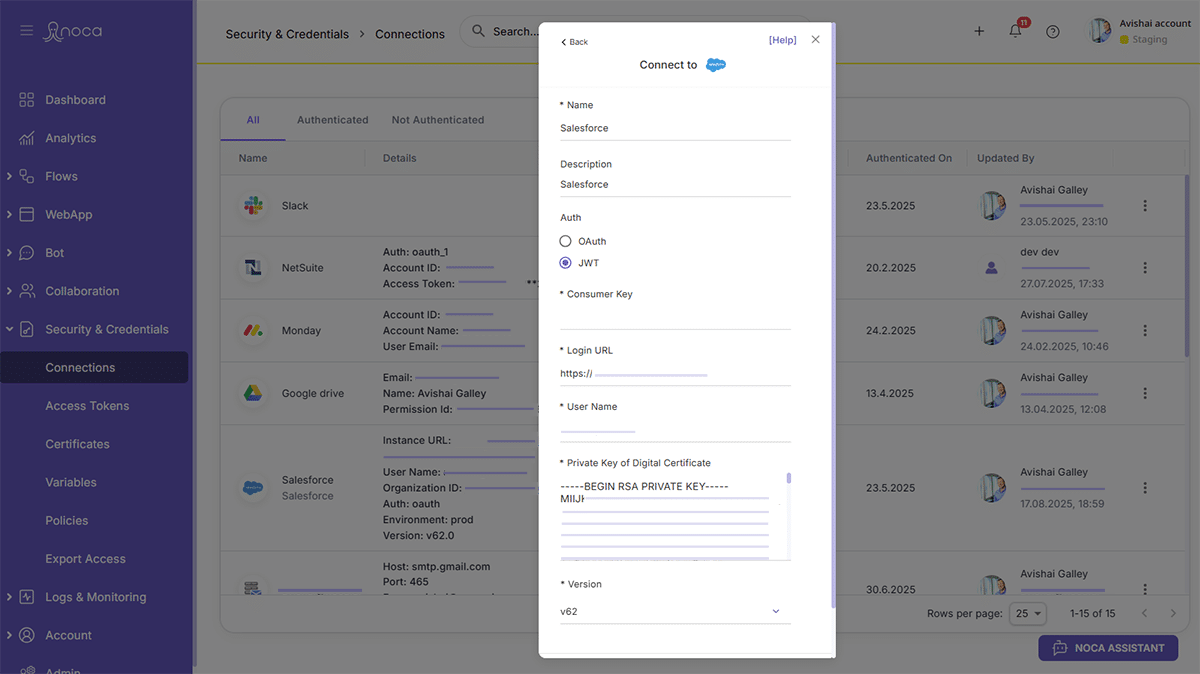Open the notifications bell icon
The width and height of the screenshot is (1200, 674).
[1015, 31]
